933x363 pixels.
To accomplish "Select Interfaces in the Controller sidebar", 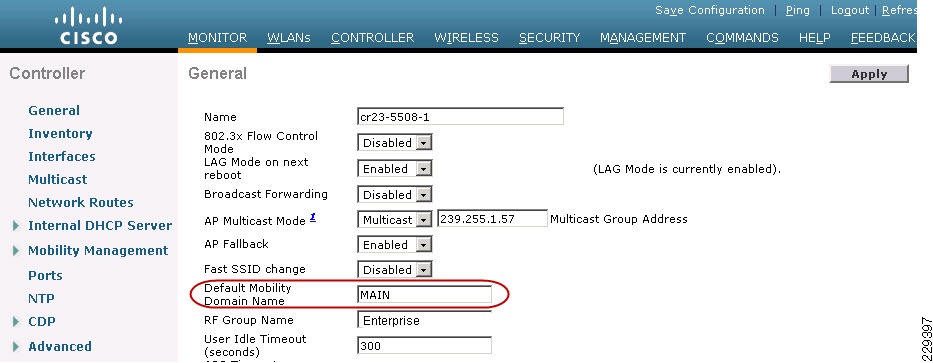I will point(62,157).
